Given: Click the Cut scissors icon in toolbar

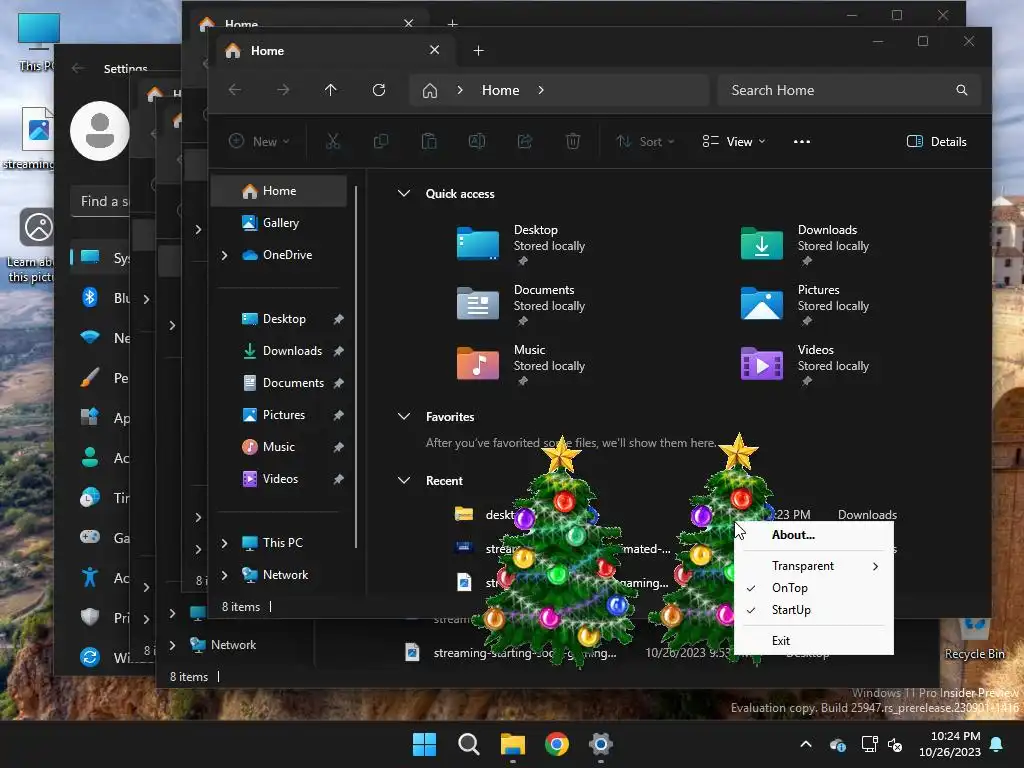Looking at the screenshot, I should pyautogui.click(x=333, y=141).
